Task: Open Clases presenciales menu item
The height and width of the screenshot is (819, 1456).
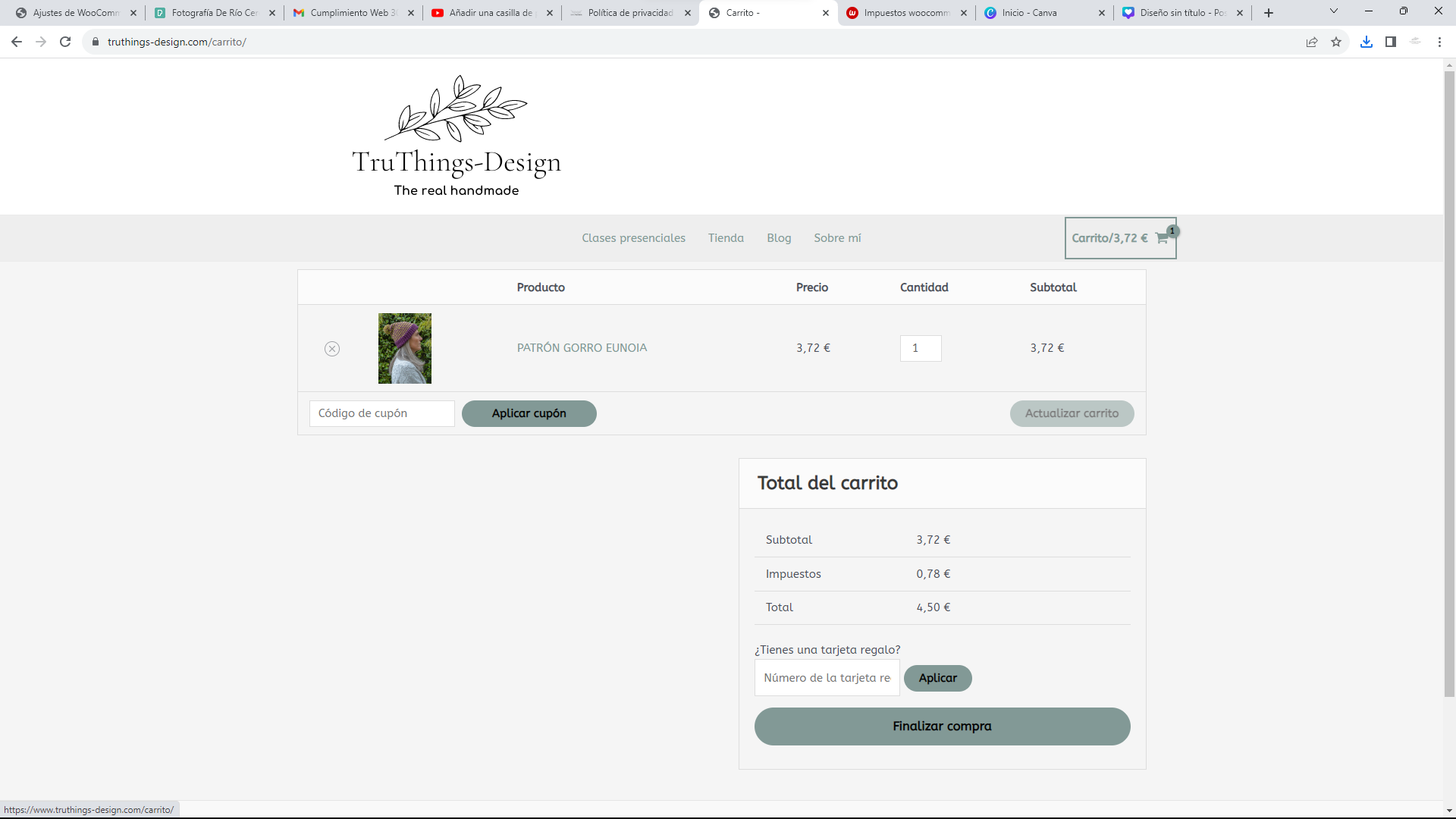Action: coord(633,238)
